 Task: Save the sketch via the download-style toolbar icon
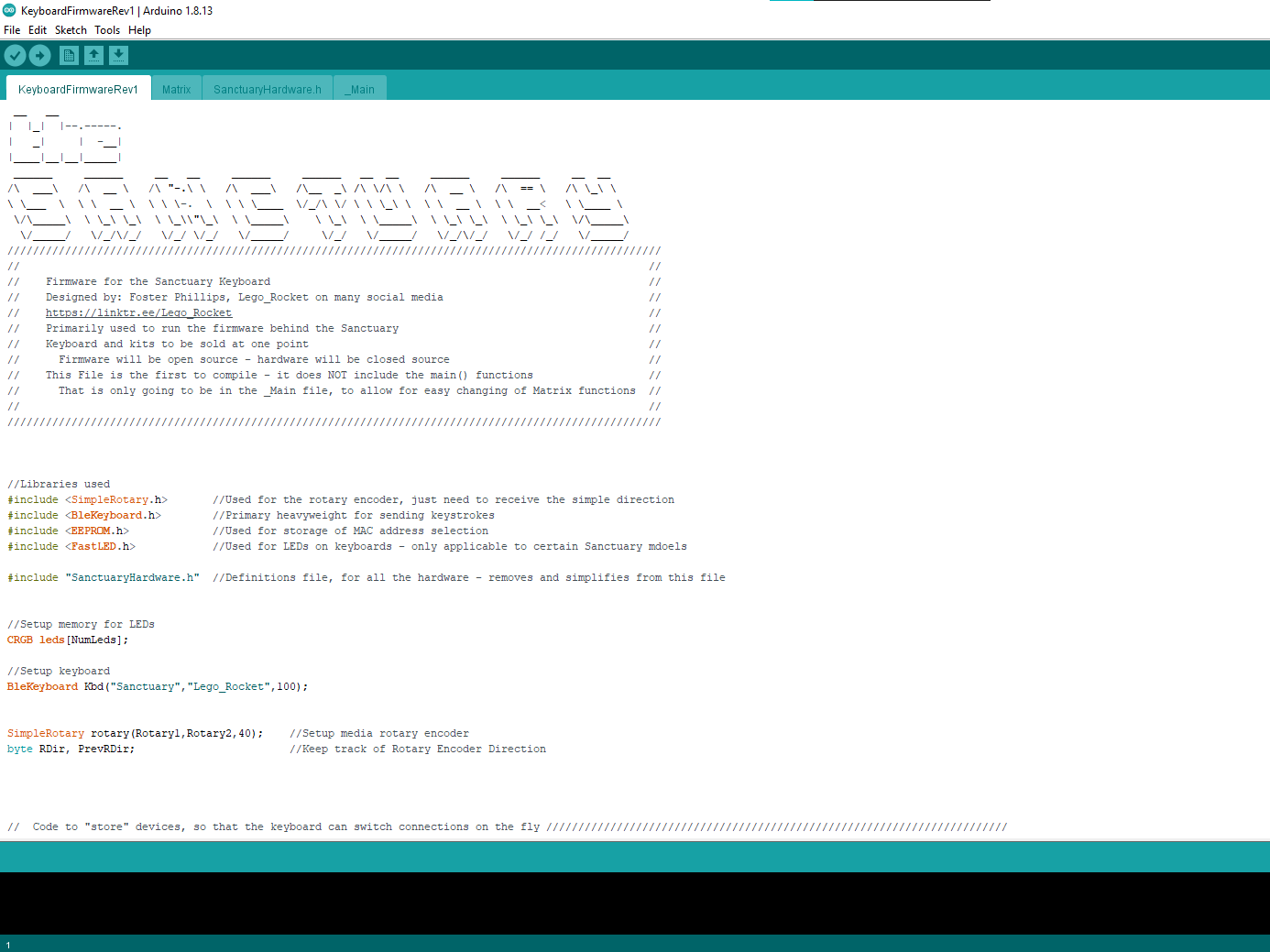(x=118, y=55)
